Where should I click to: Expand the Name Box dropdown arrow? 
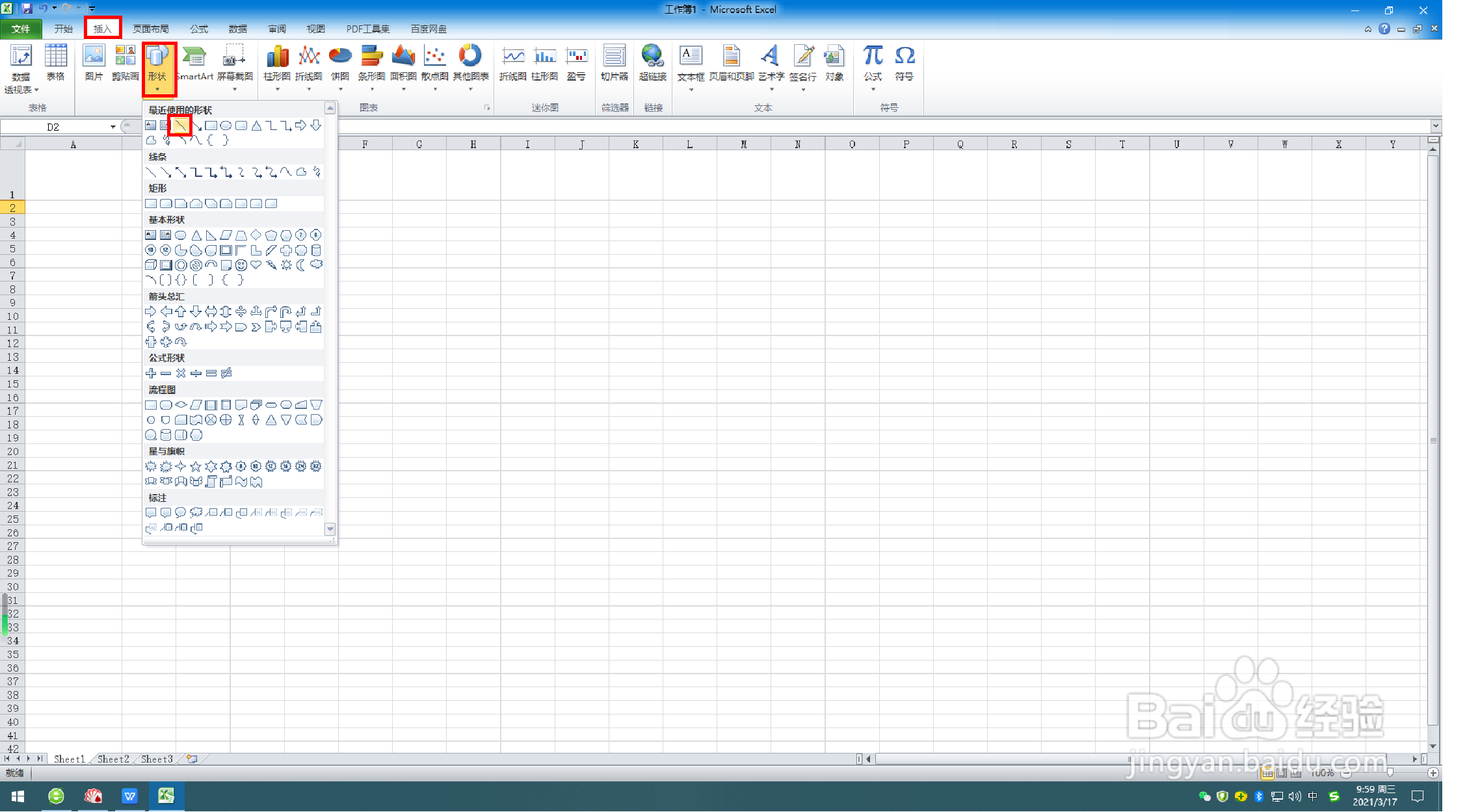(x=113, y=127)
